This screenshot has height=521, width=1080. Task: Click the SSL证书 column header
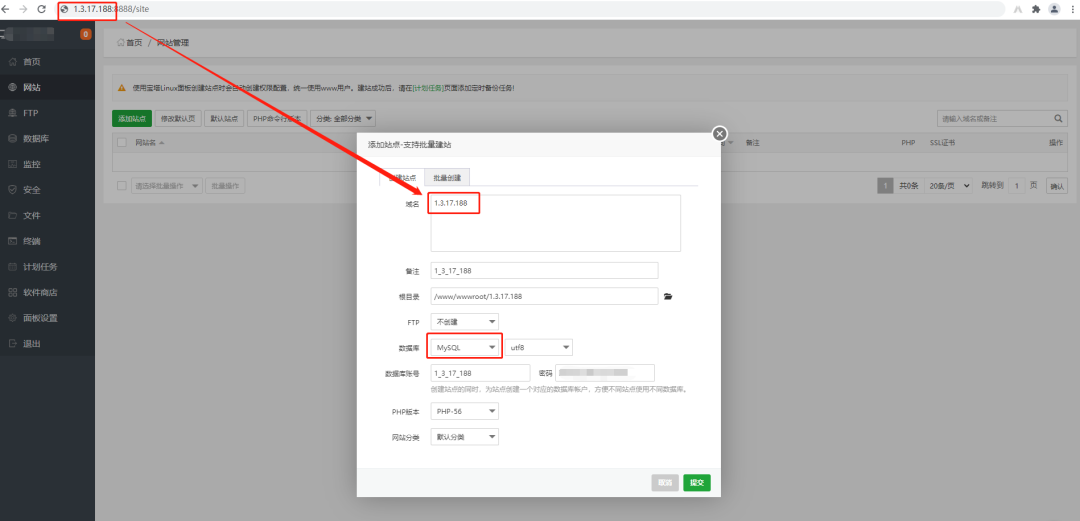(942, 143)
